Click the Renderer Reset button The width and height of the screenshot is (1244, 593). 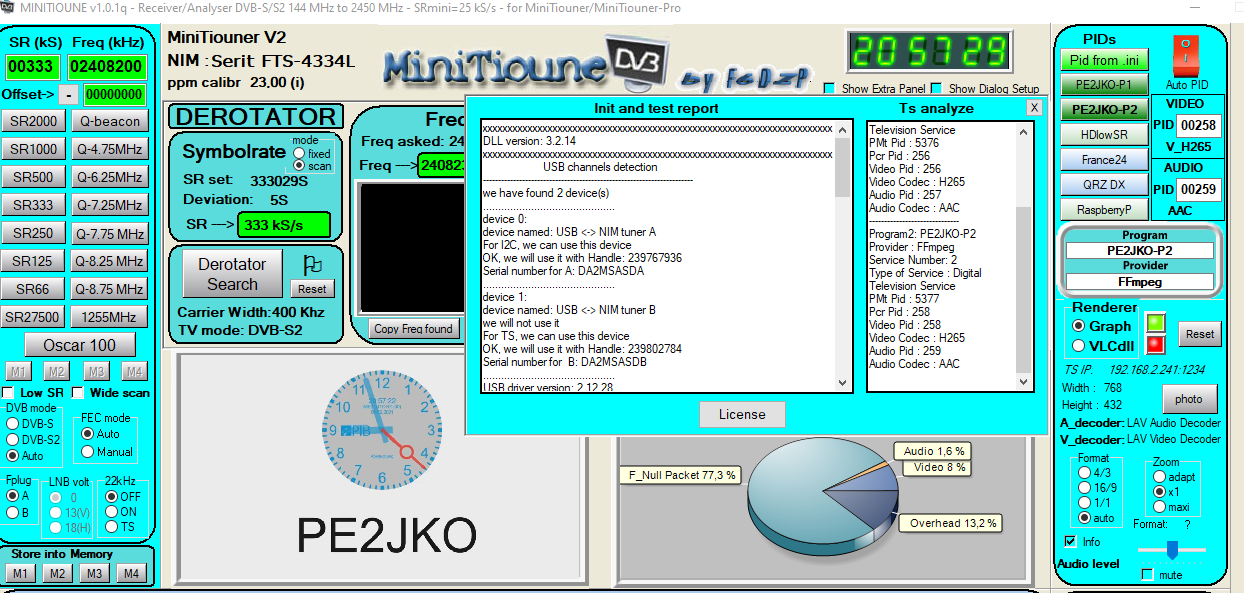1200,334
